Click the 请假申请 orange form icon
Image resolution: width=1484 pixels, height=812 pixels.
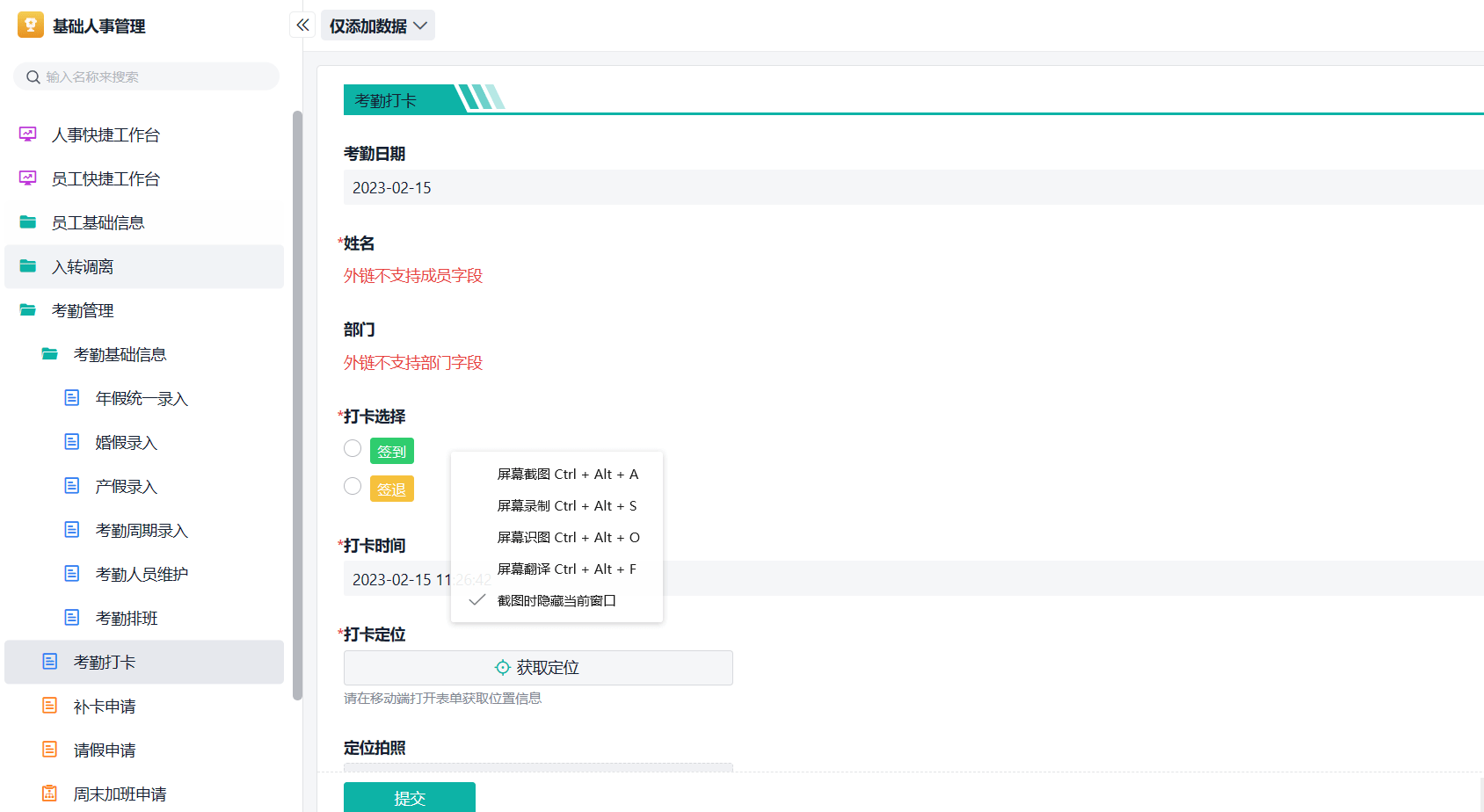tap(50, 750)
